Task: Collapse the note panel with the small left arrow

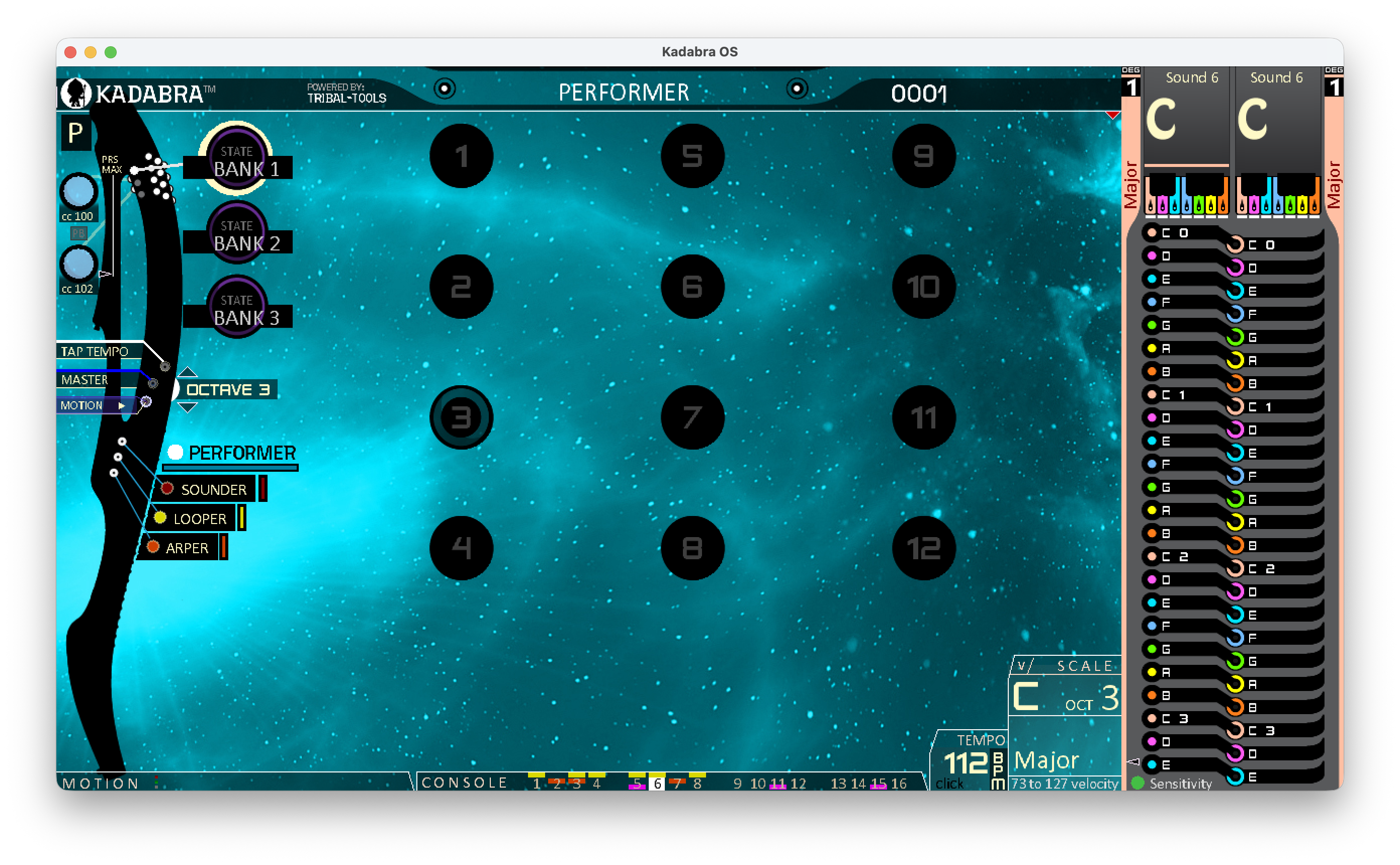Action: pos(1133,762)
